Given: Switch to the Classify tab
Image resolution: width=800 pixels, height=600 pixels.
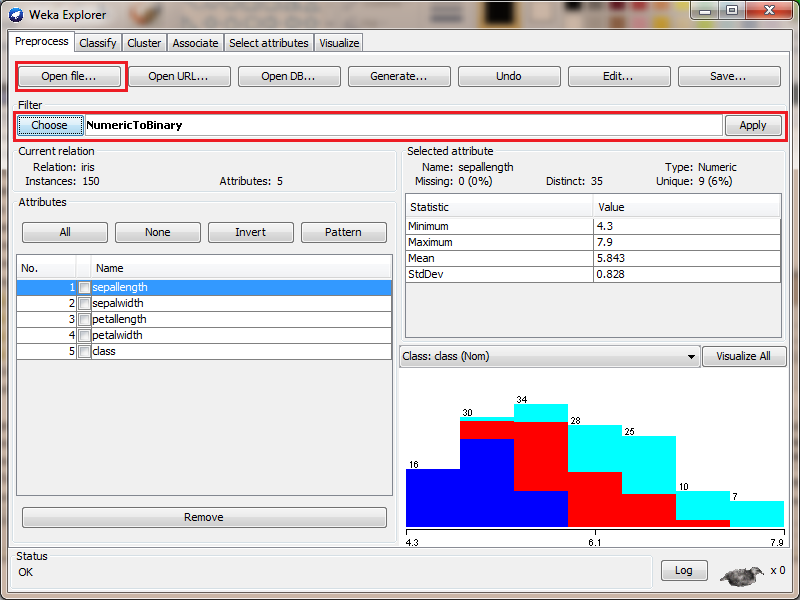Looking at the screenshot, I should pos(98,43).
